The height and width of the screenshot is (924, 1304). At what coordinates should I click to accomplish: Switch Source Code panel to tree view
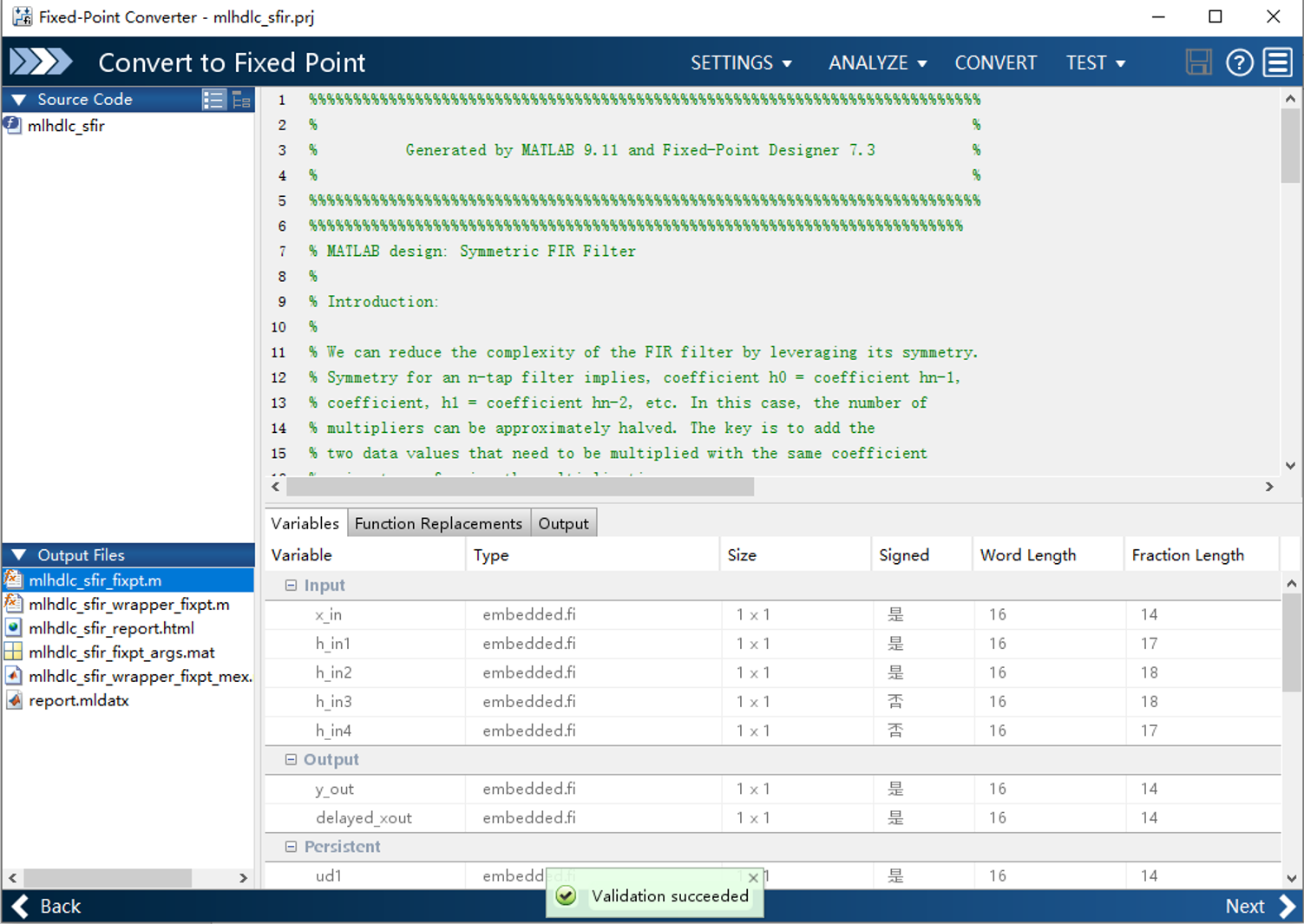pos(241,100)
